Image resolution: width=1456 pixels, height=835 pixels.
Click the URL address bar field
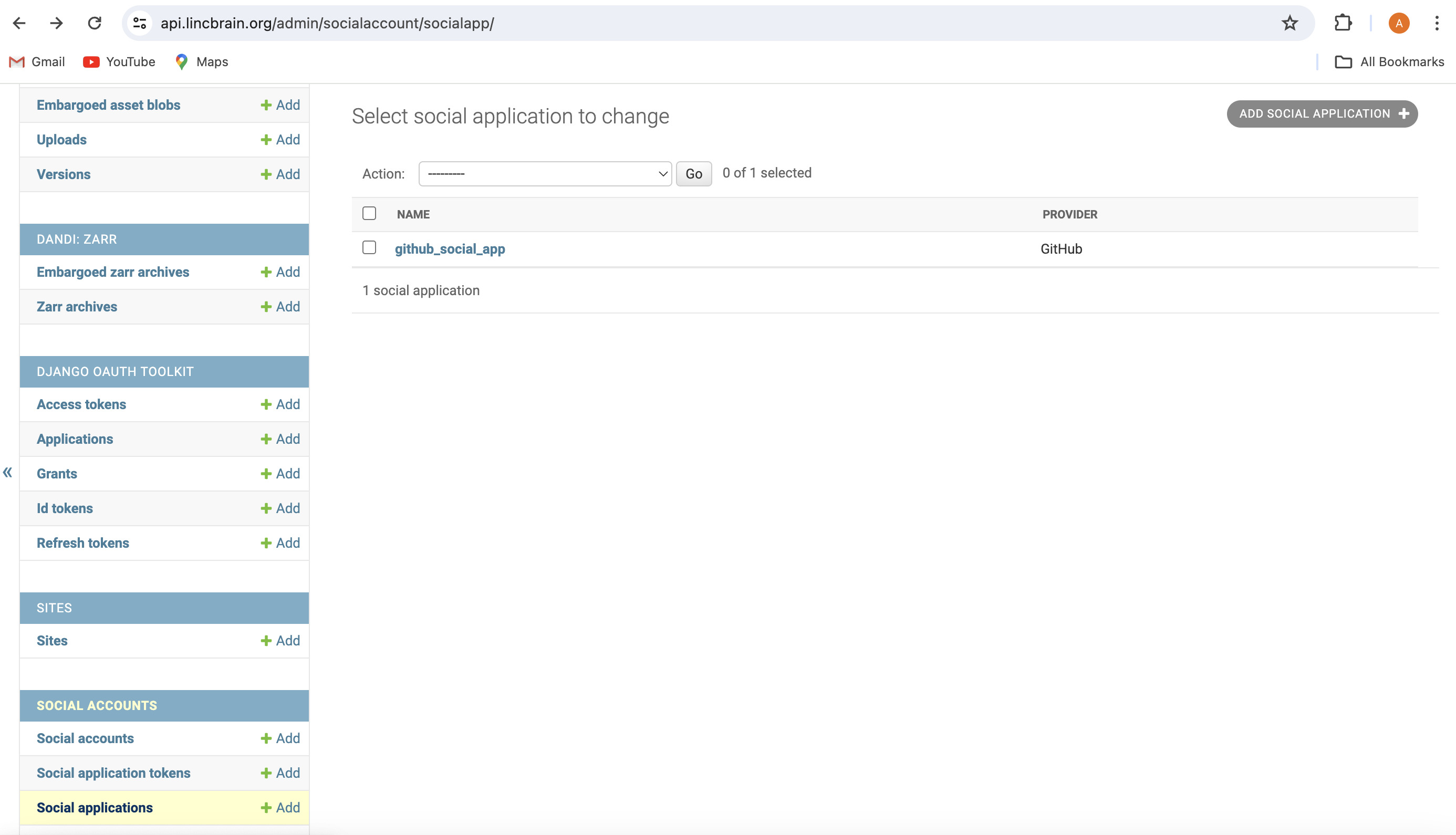click(x=688, y=23)
